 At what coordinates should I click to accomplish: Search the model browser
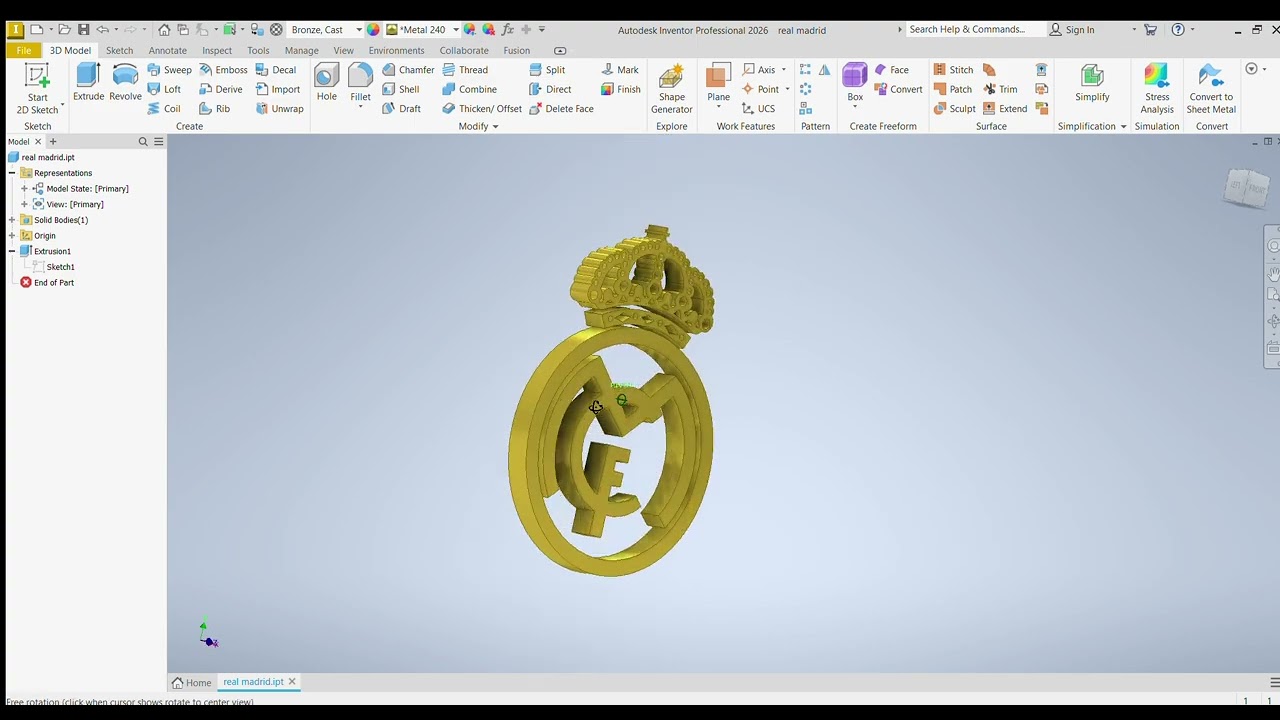coord(143,142)
